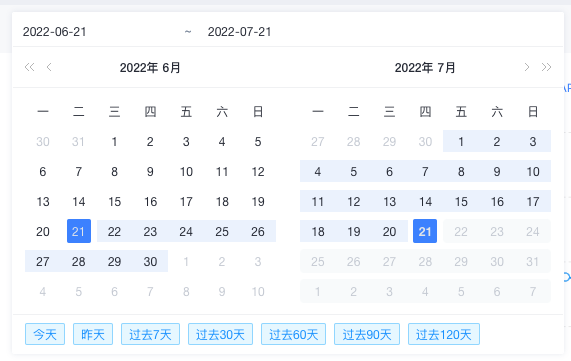
Task: Select the 过去60天 preset
Action: click(x=294, y=334)
